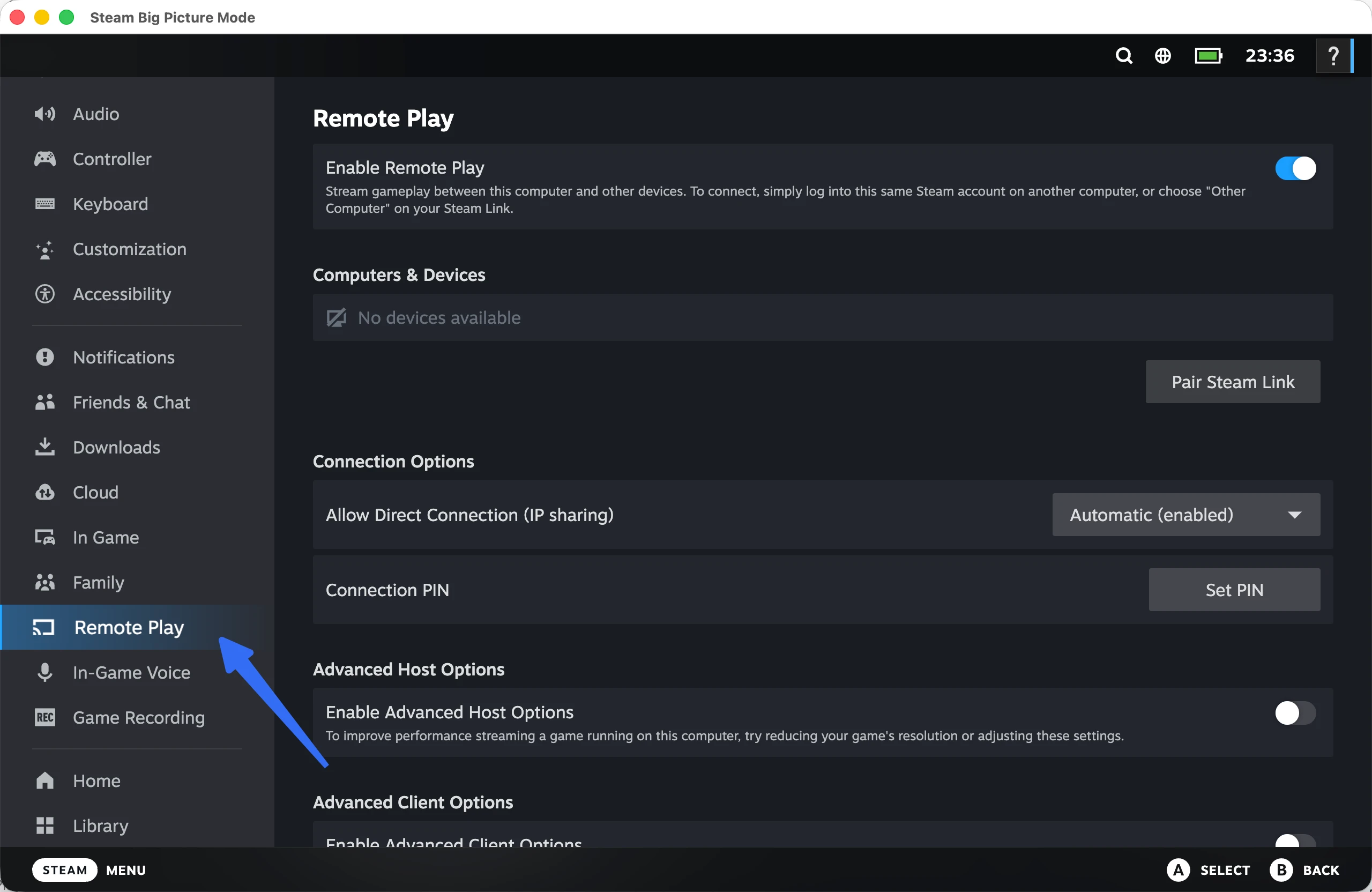Click the B button glyph for Back
The image size is (1372, 892).
(1281, 869)
